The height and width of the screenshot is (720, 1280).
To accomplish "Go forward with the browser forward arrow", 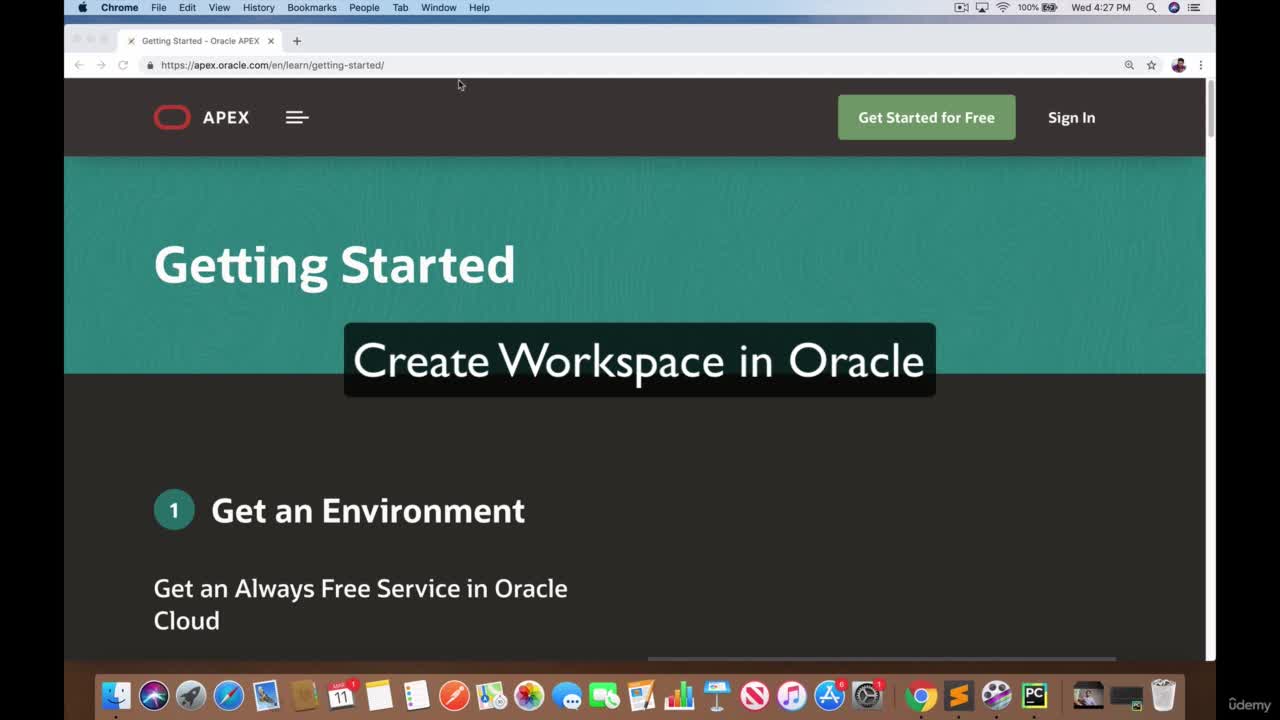I will 101,65.
